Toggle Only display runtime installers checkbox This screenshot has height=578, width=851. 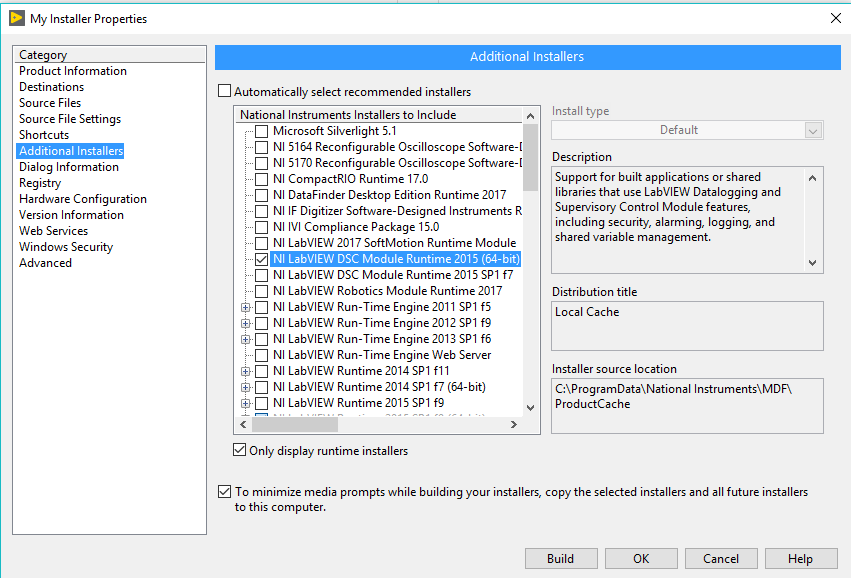(240, 451)
